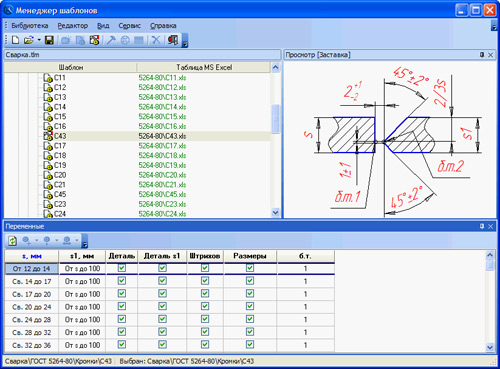Click the 's, мм' column header
This screenshot has width=500, height=369.
(x=32, y=256)
